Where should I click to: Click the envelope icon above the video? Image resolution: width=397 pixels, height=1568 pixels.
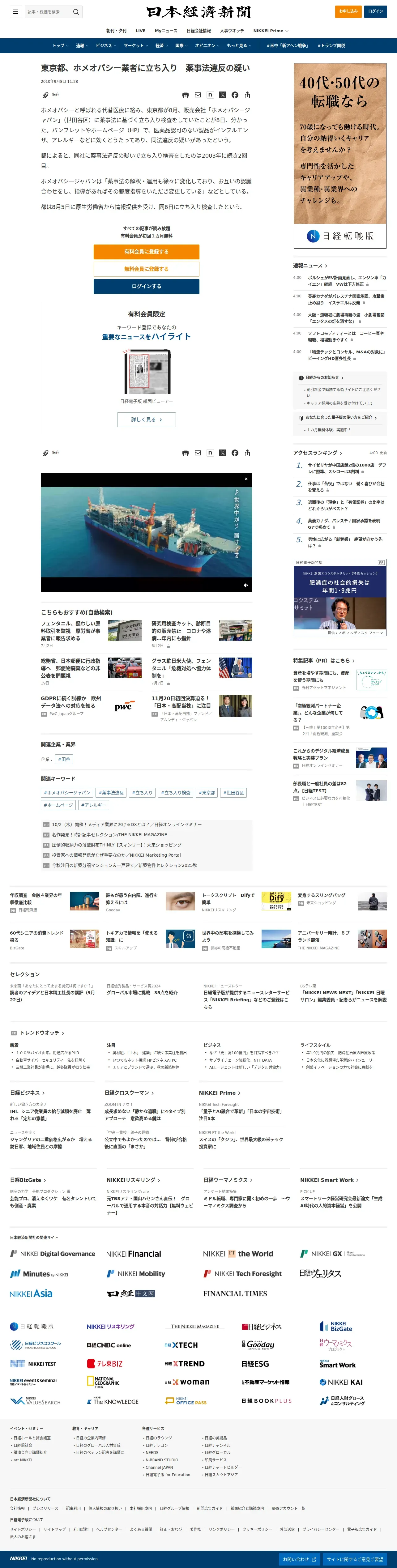[198, 453]
